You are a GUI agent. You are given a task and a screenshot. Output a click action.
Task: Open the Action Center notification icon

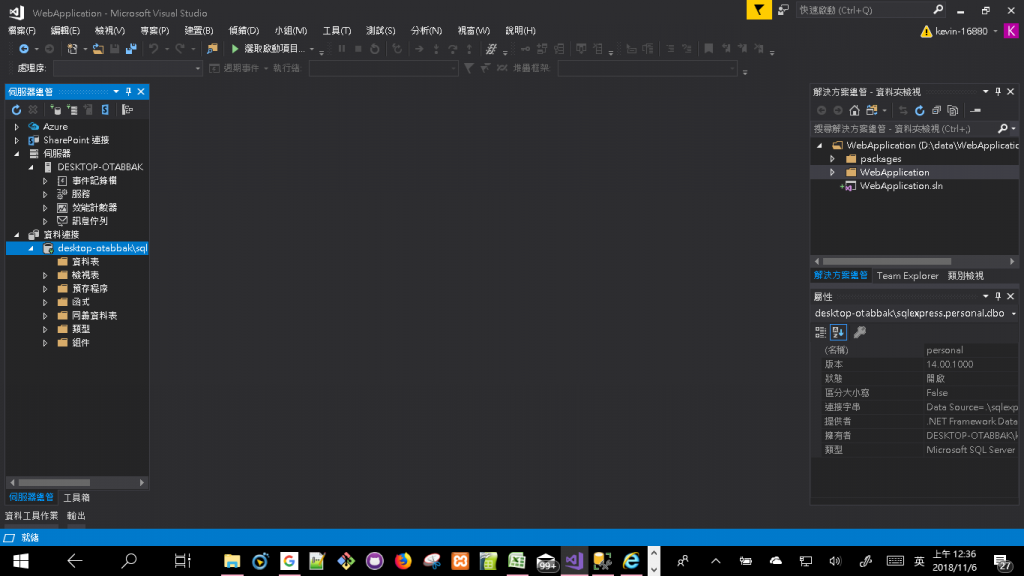pyautogui.click(x=1002, y=561)
